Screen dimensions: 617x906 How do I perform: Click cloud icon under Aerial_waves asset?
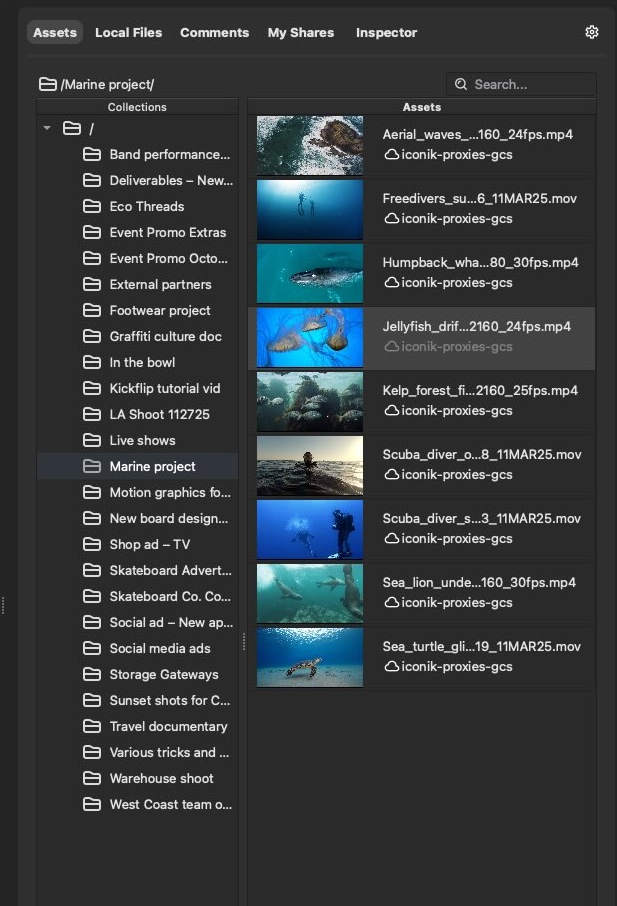(391, 155)
